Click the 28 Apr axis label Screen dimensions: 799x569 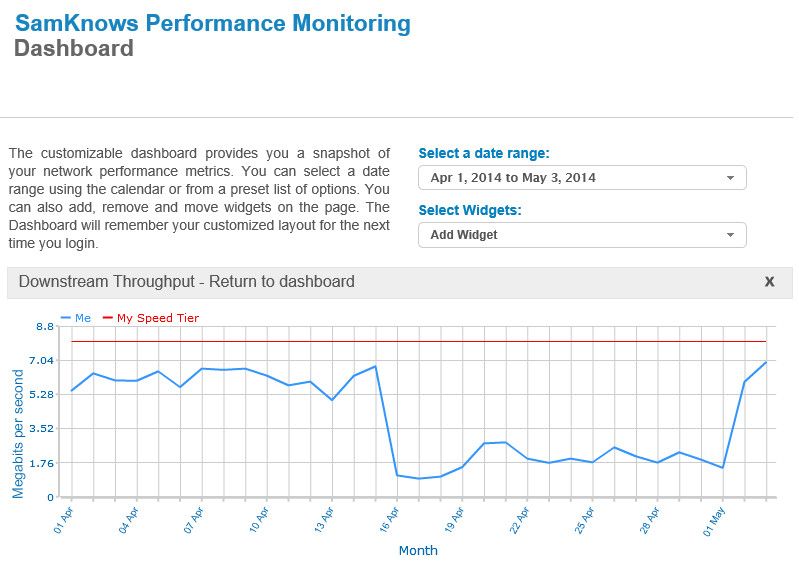(x=650, y=520)
